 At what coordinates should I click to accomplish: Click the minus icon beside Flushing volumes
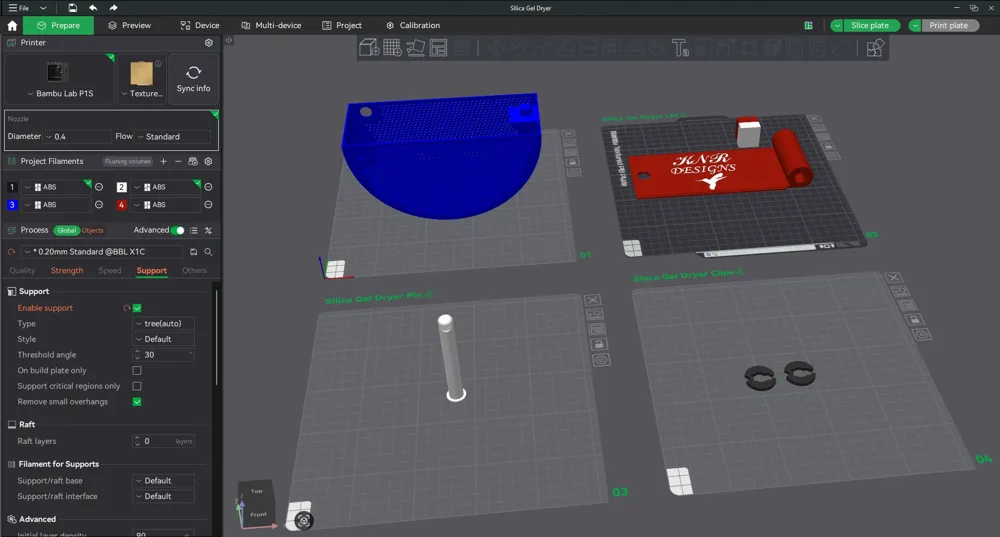point(178,161)
